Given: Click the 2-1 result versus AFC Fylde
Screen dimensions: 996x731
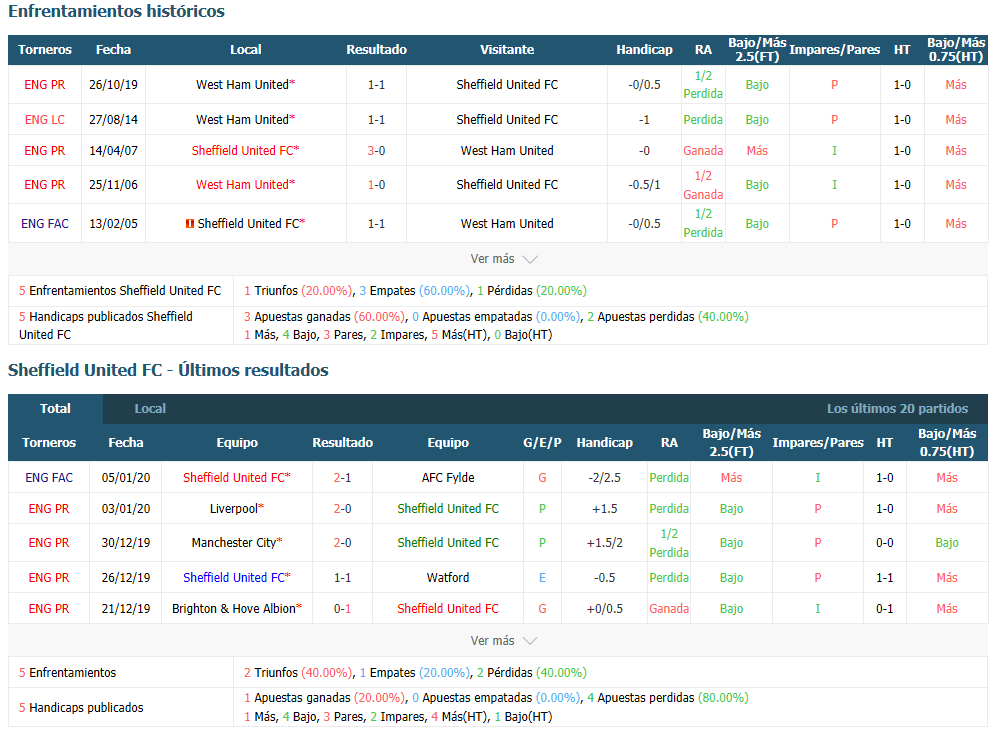Looking at the screenshot, I should 342,478.
